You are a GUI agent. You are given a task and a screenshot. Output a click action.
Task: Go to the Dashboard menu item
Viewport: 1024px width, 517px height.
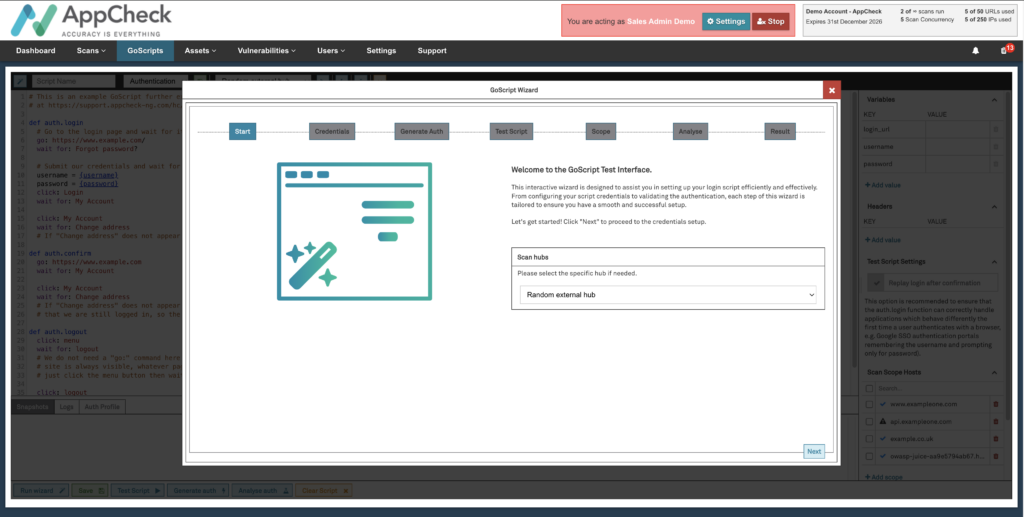pyautogui.click(x=36, y=51)
